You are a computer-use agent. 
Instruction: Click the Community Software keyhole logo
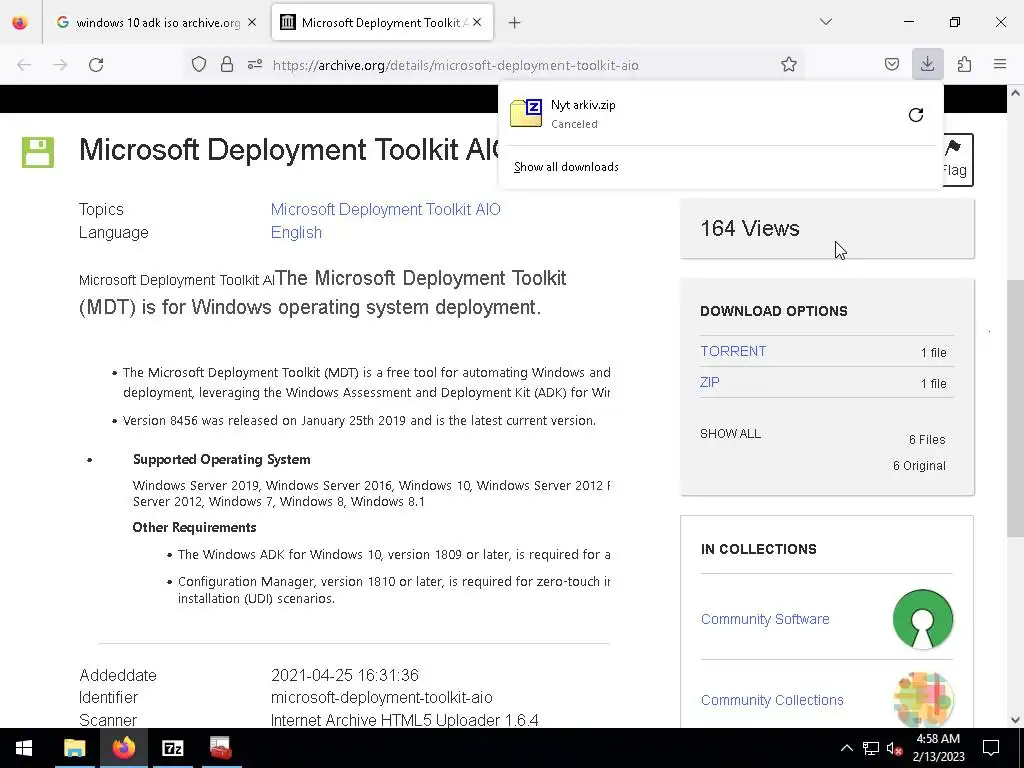click(x=922, y=619)
